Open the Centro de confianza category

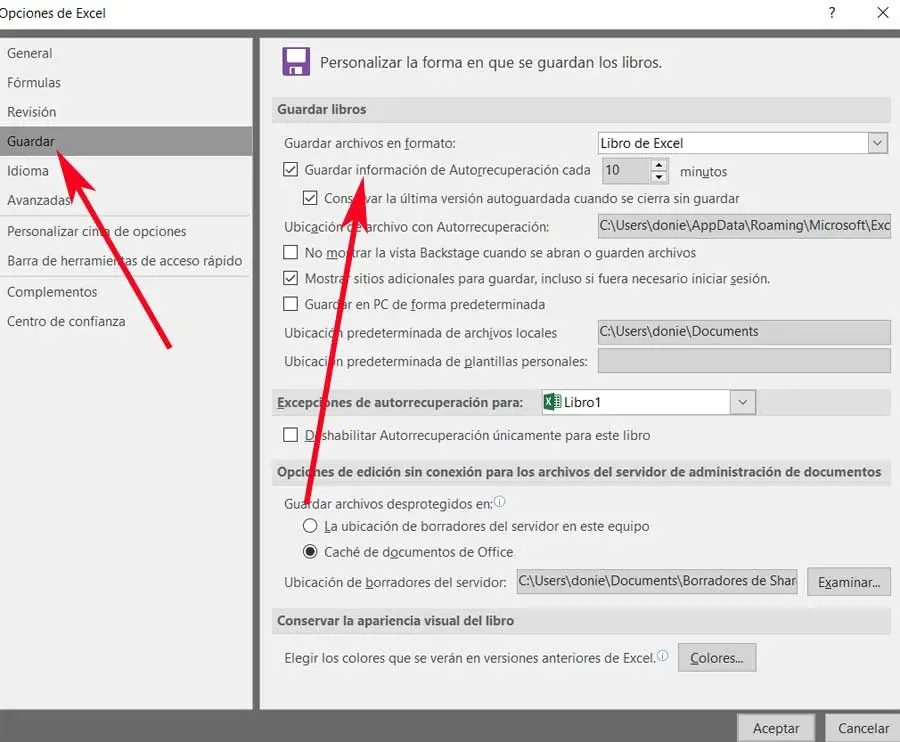(126, 321)
